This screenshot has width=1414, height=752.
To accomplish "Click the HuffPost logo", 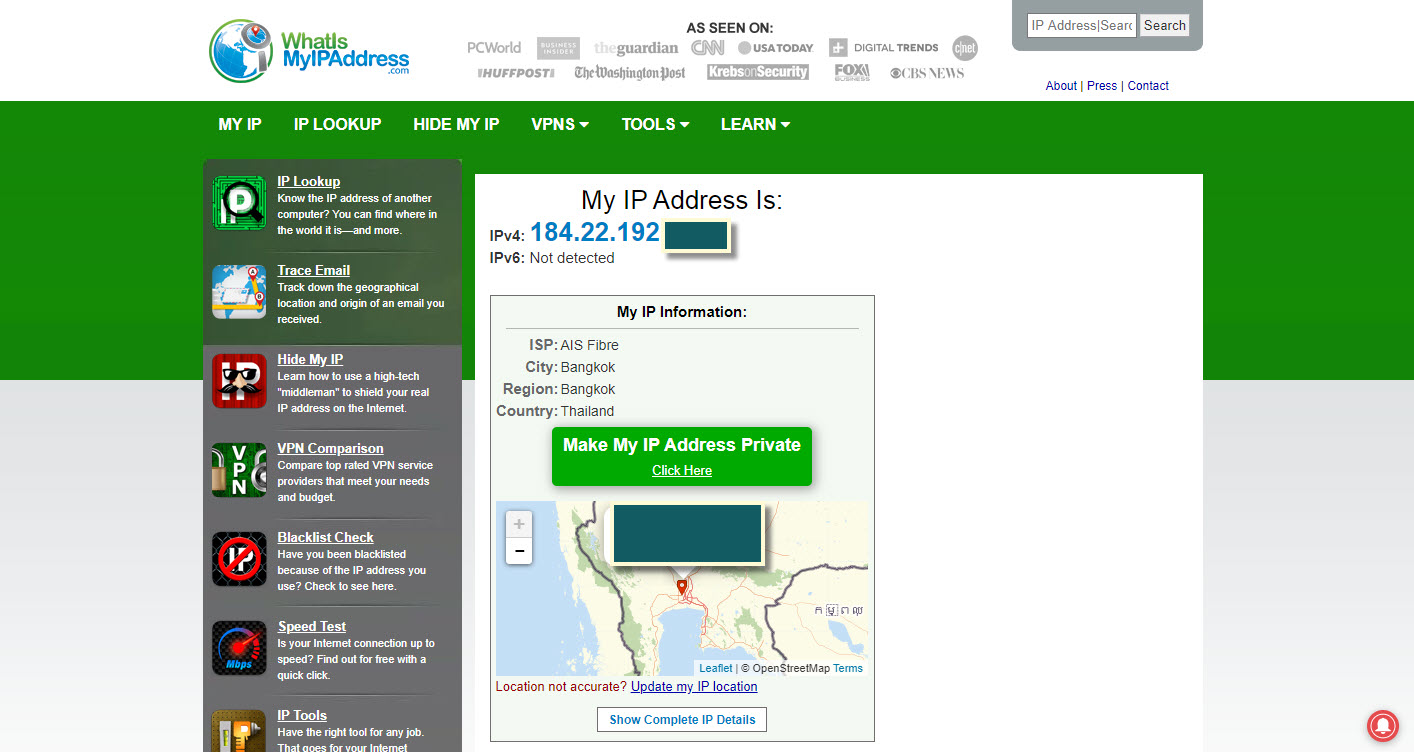I will point(516,73).
